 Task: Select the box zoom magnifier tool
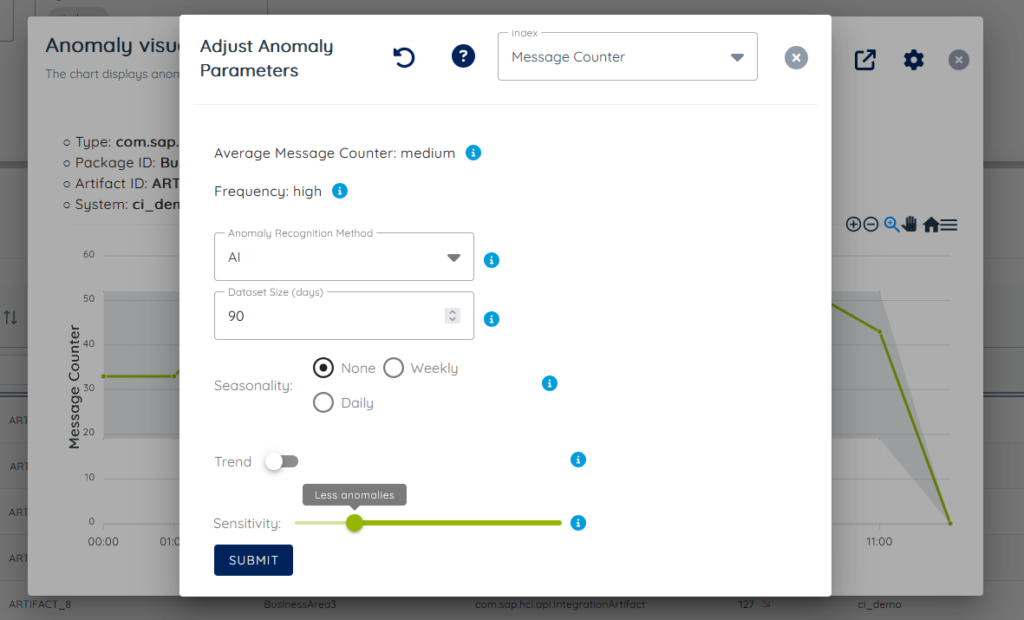(890, 224)
